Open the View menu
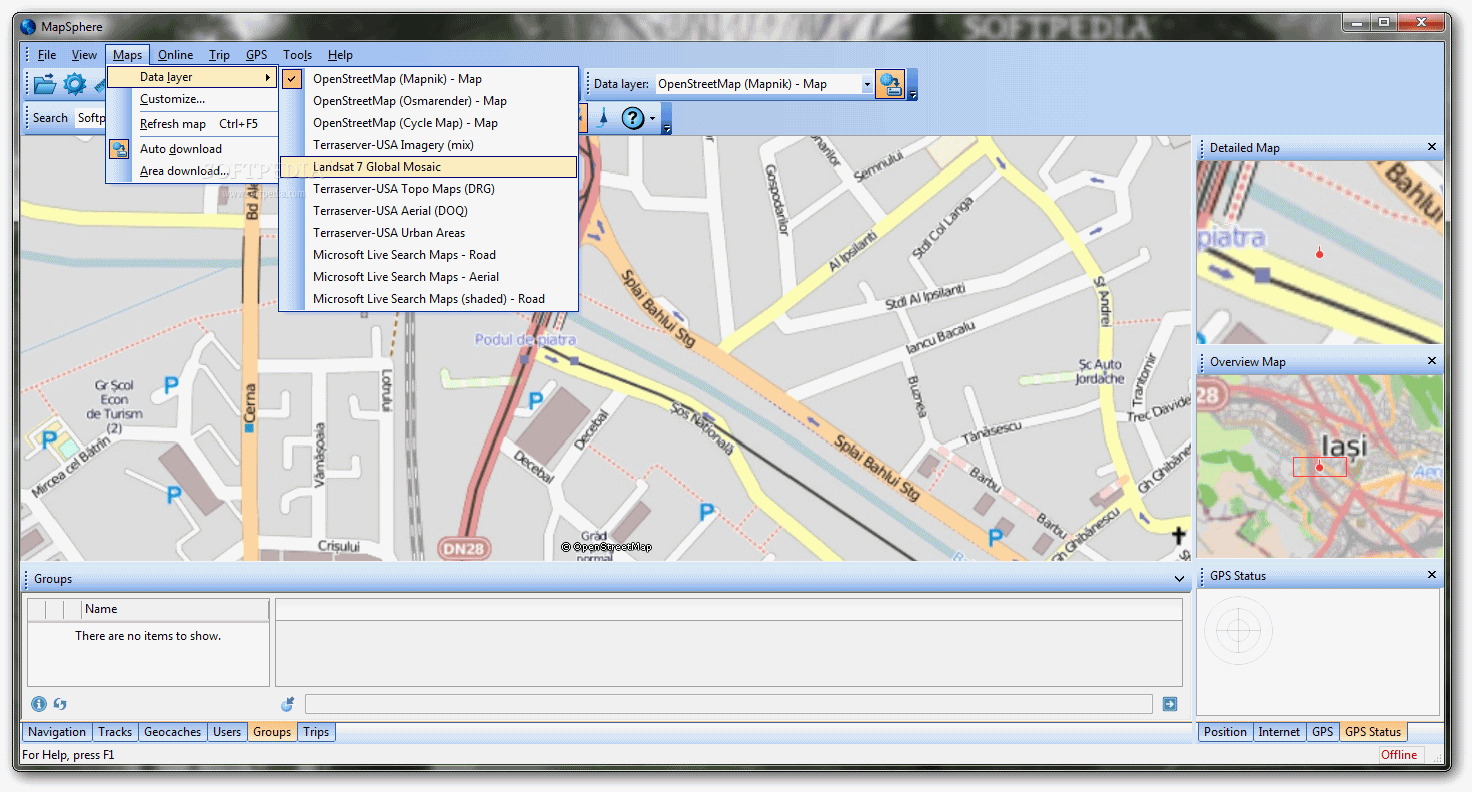Image resolution: width=1472 pixels, height=792 pixels. click(84, 55)
